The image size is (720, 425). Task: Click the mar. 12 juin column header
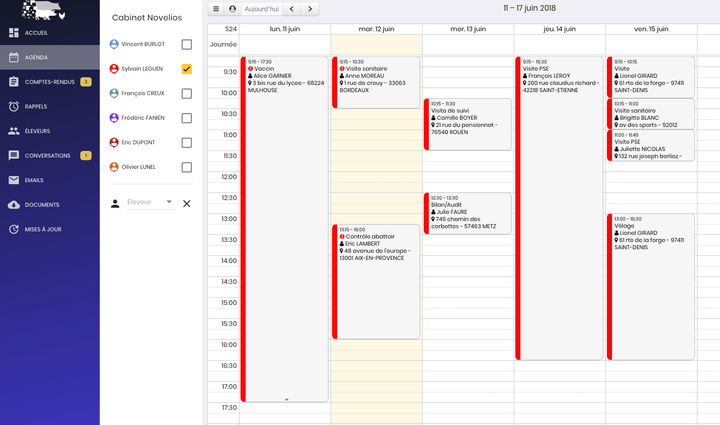coord(377,29)
